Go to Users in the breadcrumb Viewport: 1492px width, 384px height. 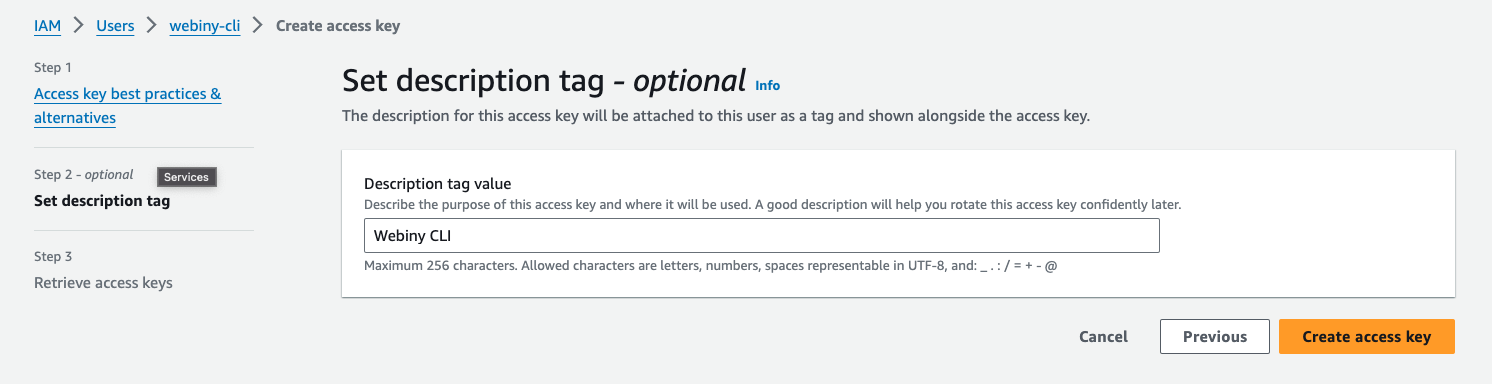[115, 26]
